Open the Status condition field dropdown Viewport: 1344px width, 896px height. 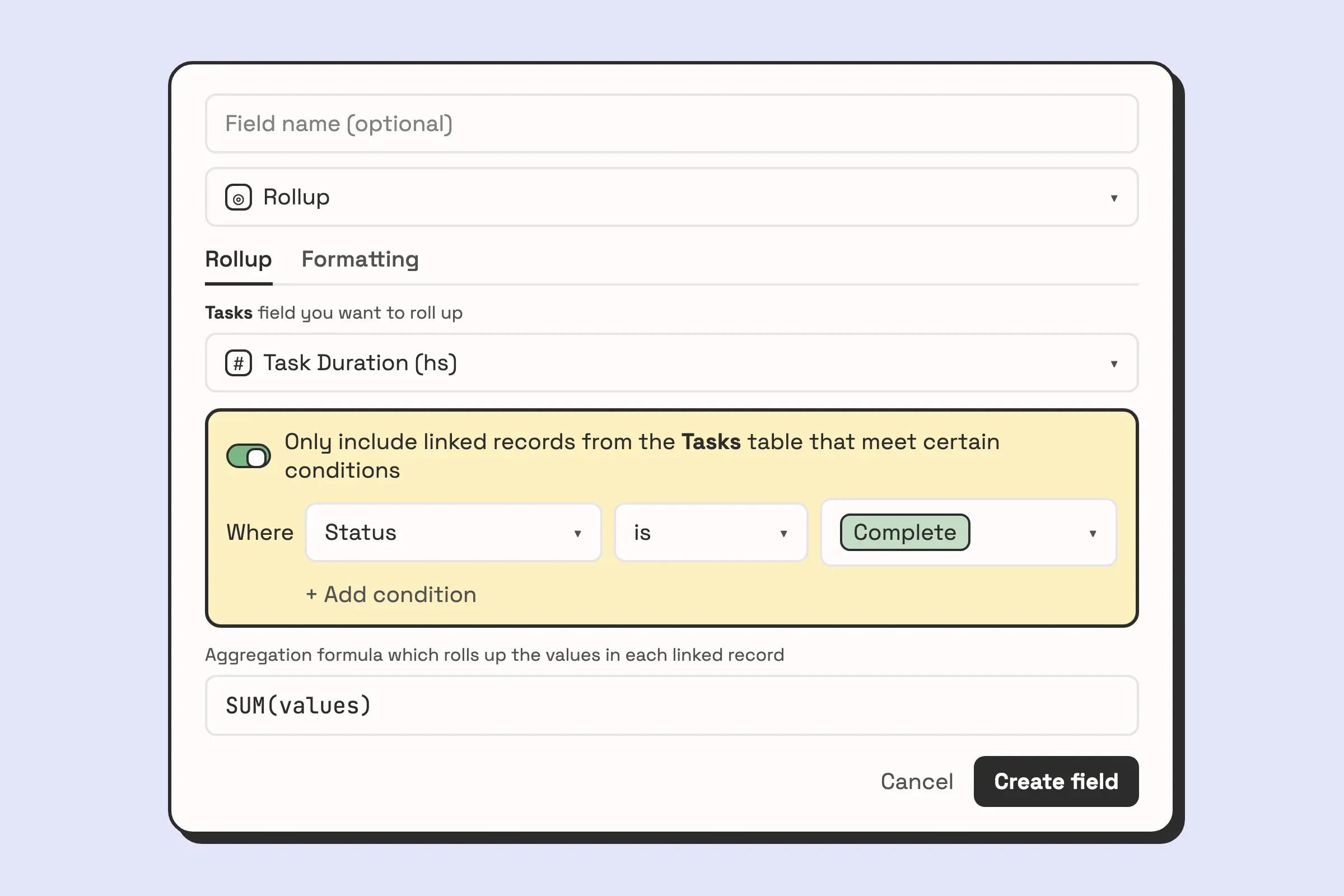(x=453, y=533)
